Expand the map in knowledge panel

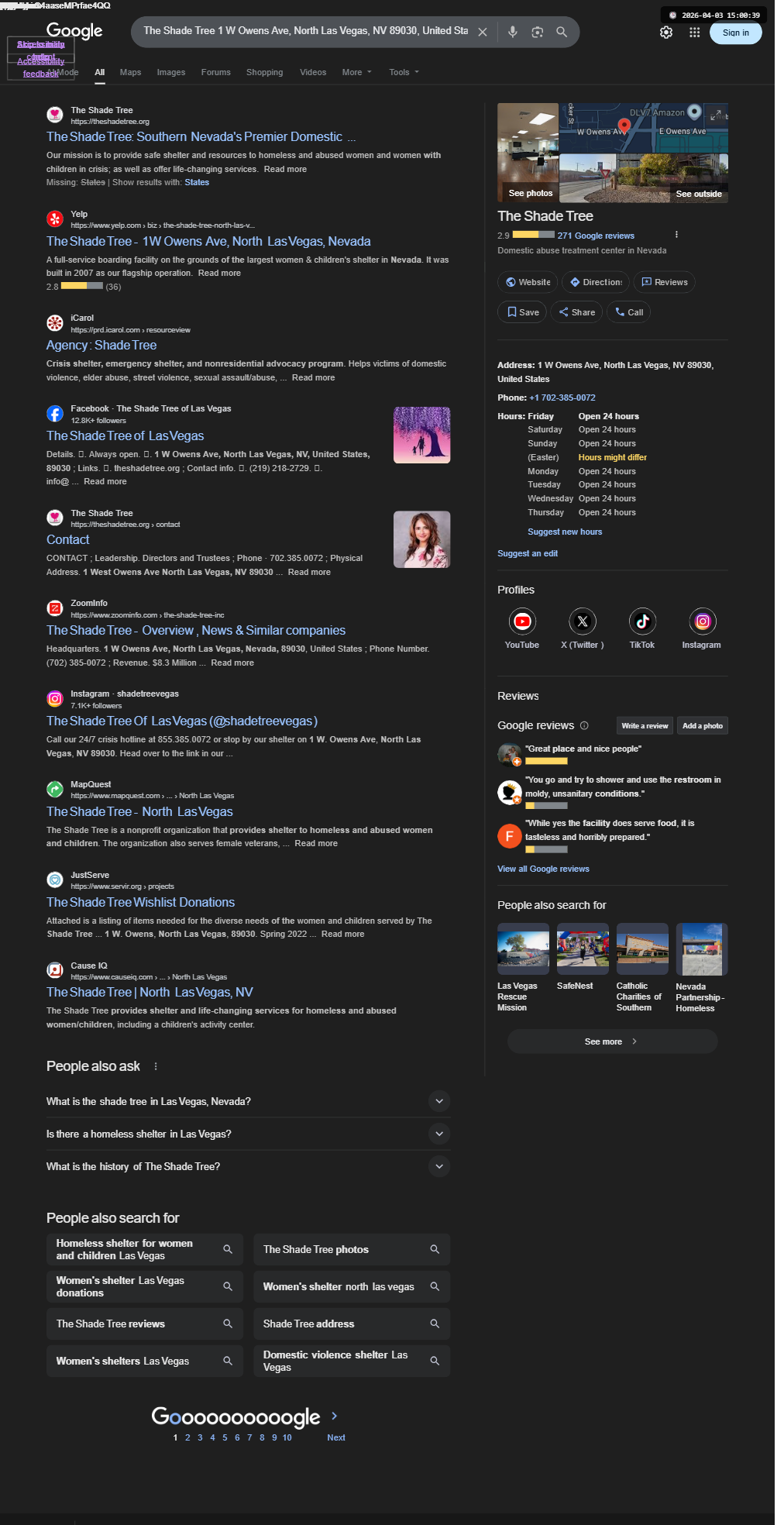pyautogui.click(x=717, y=115)
